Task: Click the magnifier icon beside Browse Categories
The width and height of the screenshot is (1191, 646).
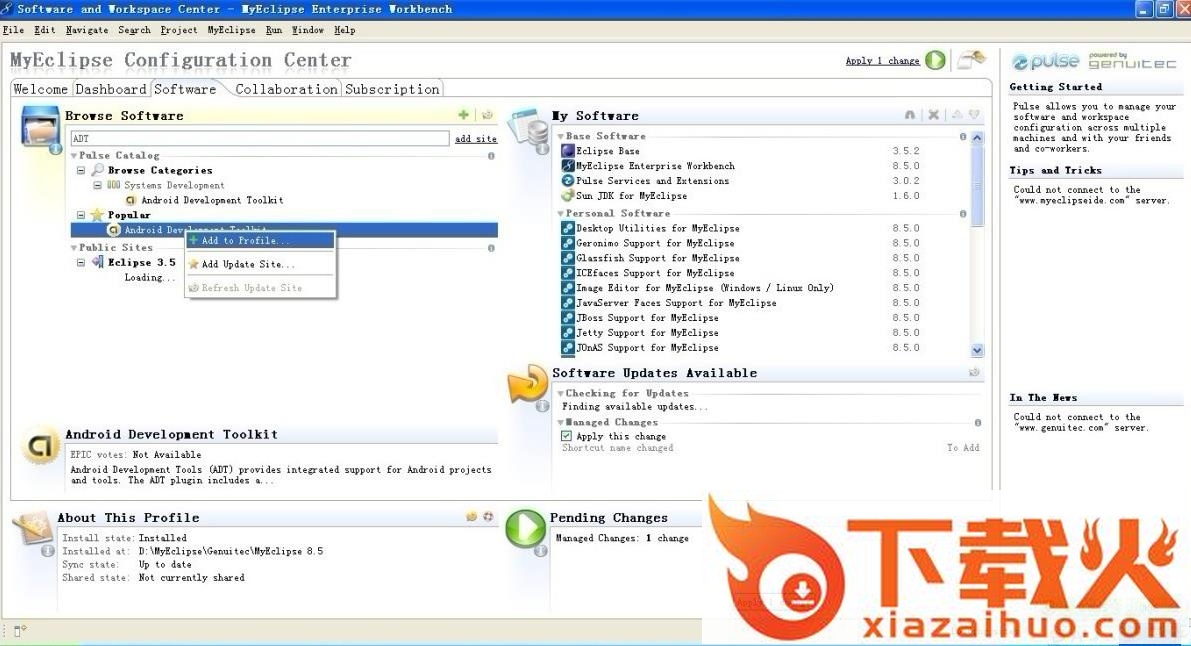Action: (97, 169)
